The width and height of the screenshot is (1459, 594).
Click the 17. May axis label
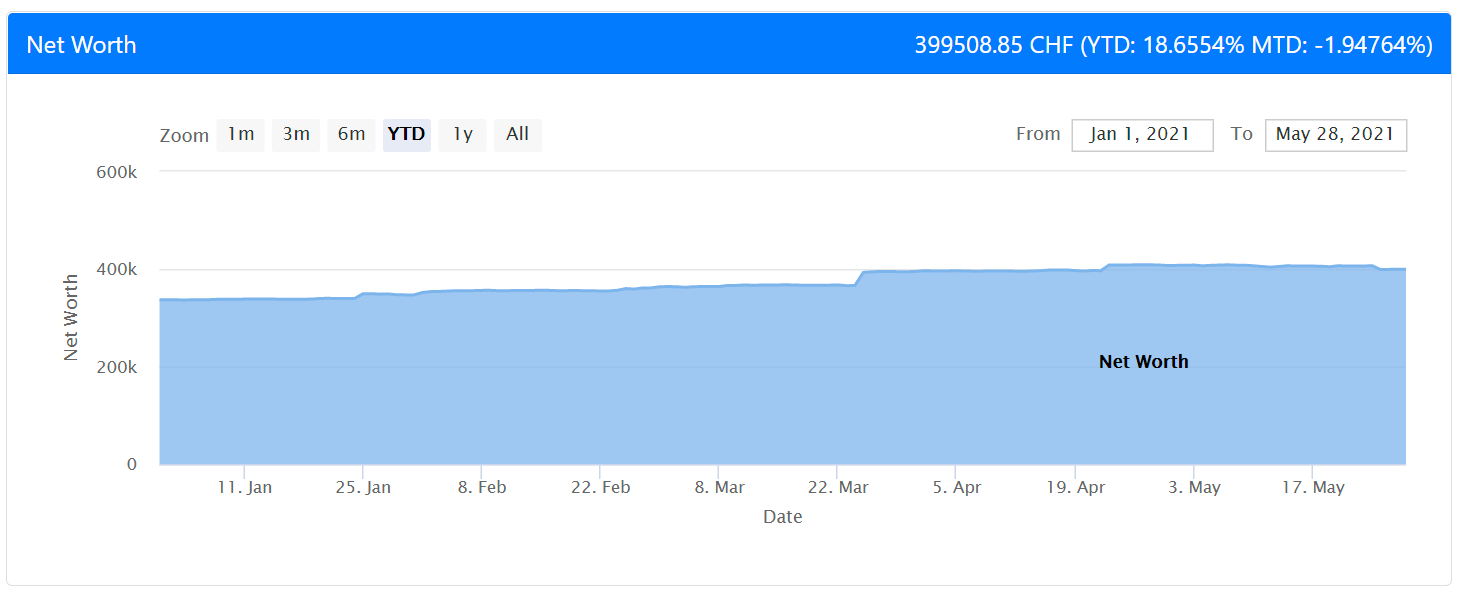coord(1313,487)
